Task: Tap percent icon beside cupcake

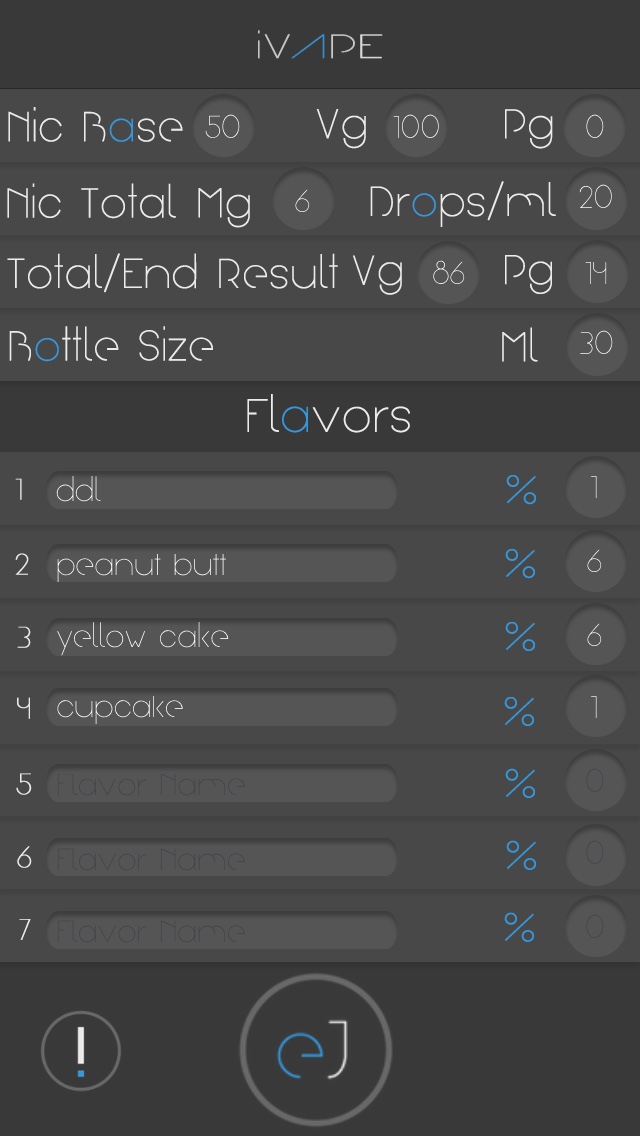Action: [x=520, y=710]
